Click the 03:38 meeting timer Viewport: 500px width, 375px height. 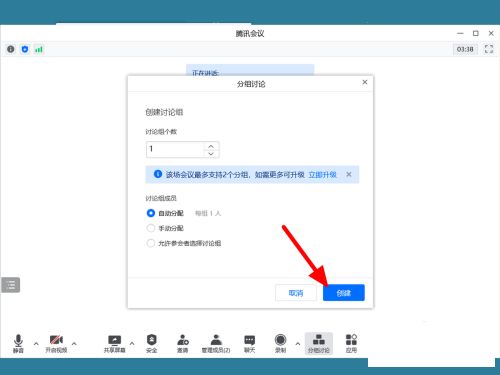click(x=465, y=49)
